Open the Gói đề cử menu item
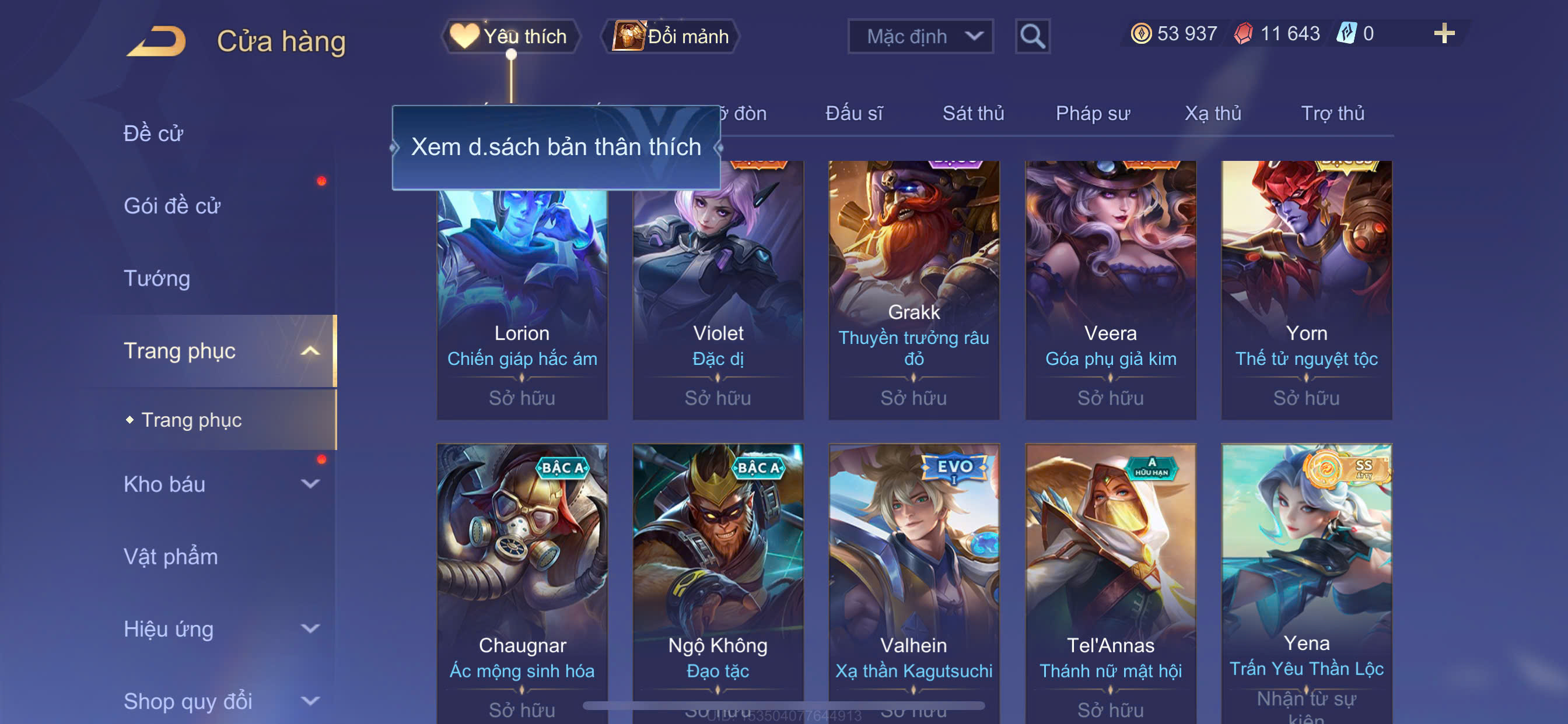Screen dimensions: 1568x724 (x=171, y=206)
